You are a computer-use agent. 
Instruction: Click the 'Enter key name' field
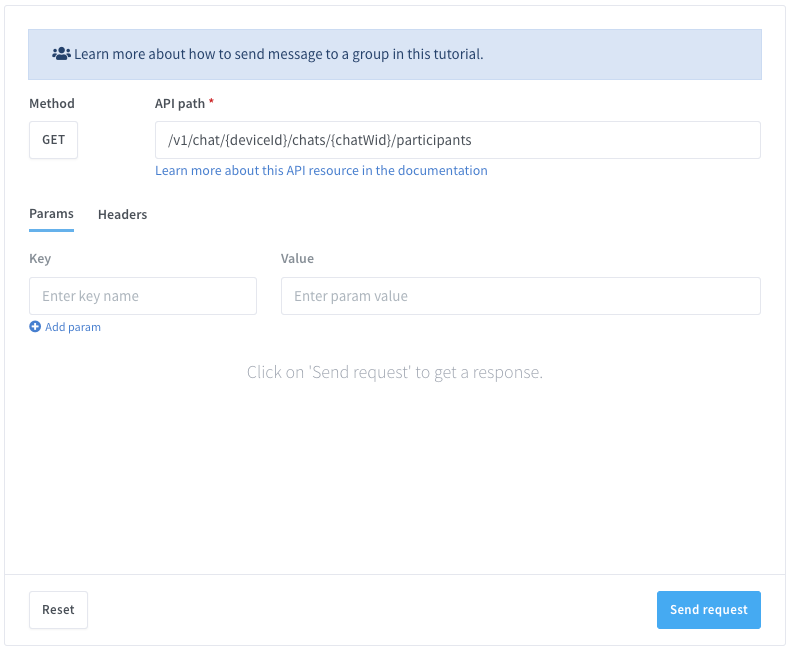(x=143, y=296)
